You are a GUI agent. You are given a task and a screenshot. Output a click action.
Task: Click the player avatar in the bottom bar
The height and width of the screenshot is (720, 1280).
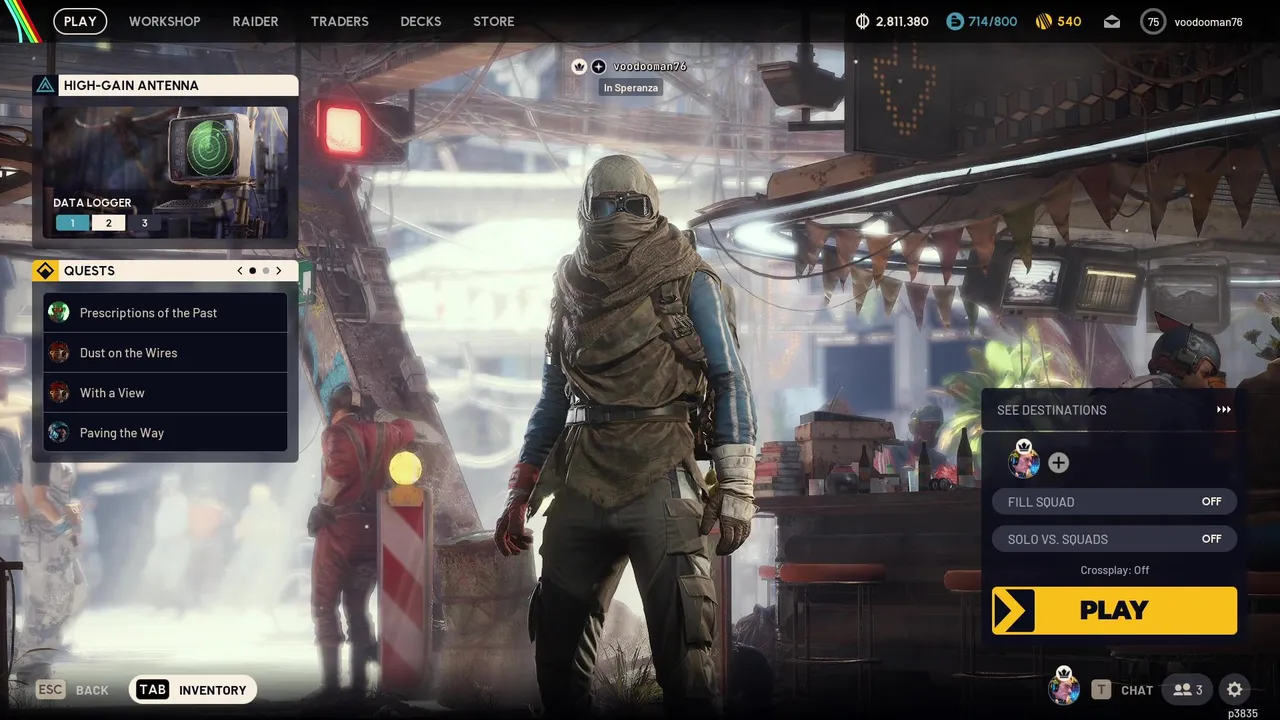tap(1064, 689)
